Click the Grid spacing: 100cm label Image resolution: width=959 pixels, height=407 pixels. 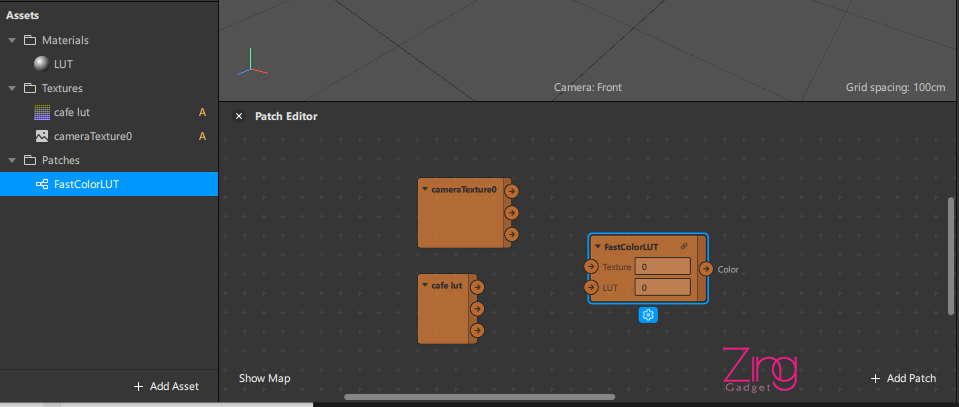pyautogui.click(x=895, y=88)
